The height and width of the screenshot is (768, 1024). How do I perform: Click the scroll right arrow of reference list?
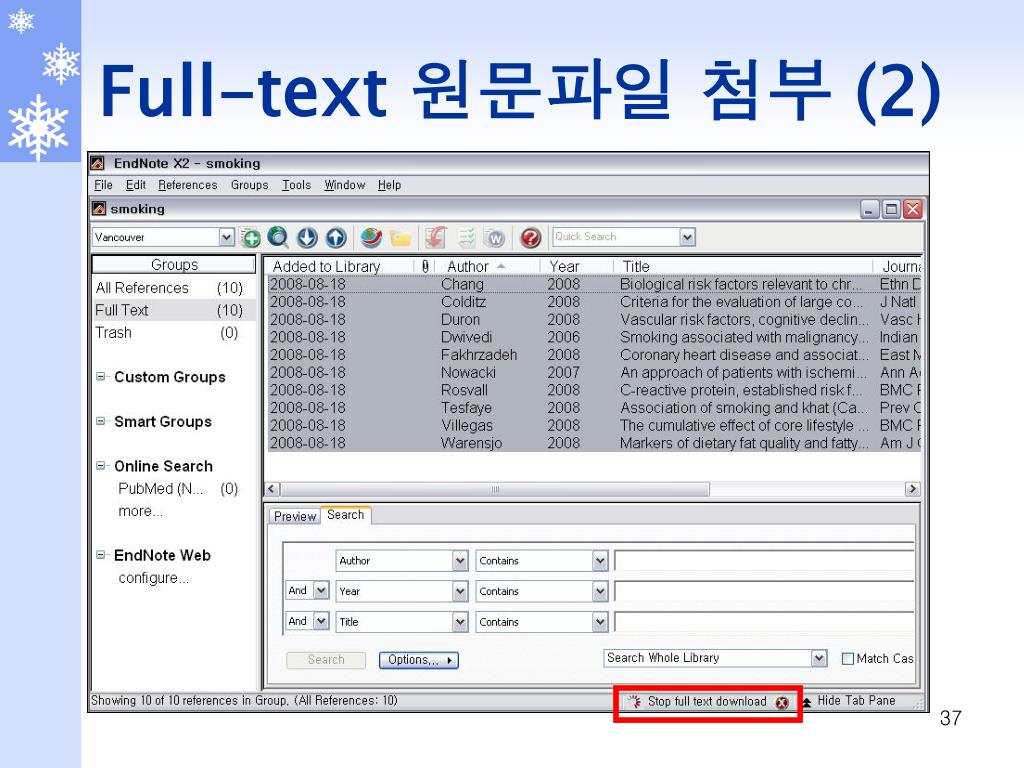[912, 489]
